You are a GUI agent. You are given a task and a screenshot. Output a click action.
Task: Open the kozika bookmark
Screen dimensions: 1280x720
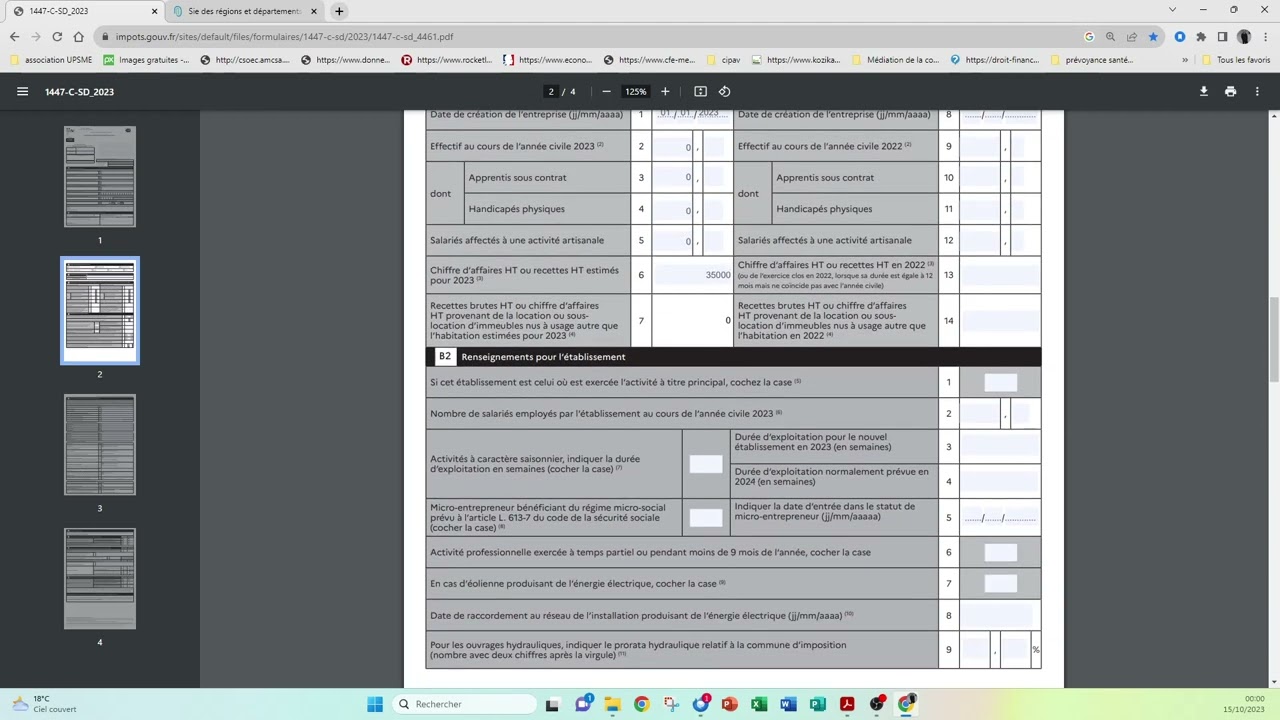(795, 60)
